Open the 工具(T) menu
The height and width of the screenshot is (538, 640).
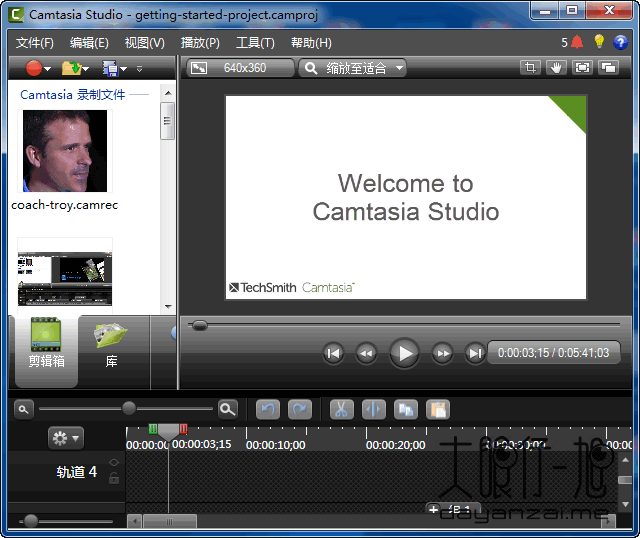click(x=255, y=42)
